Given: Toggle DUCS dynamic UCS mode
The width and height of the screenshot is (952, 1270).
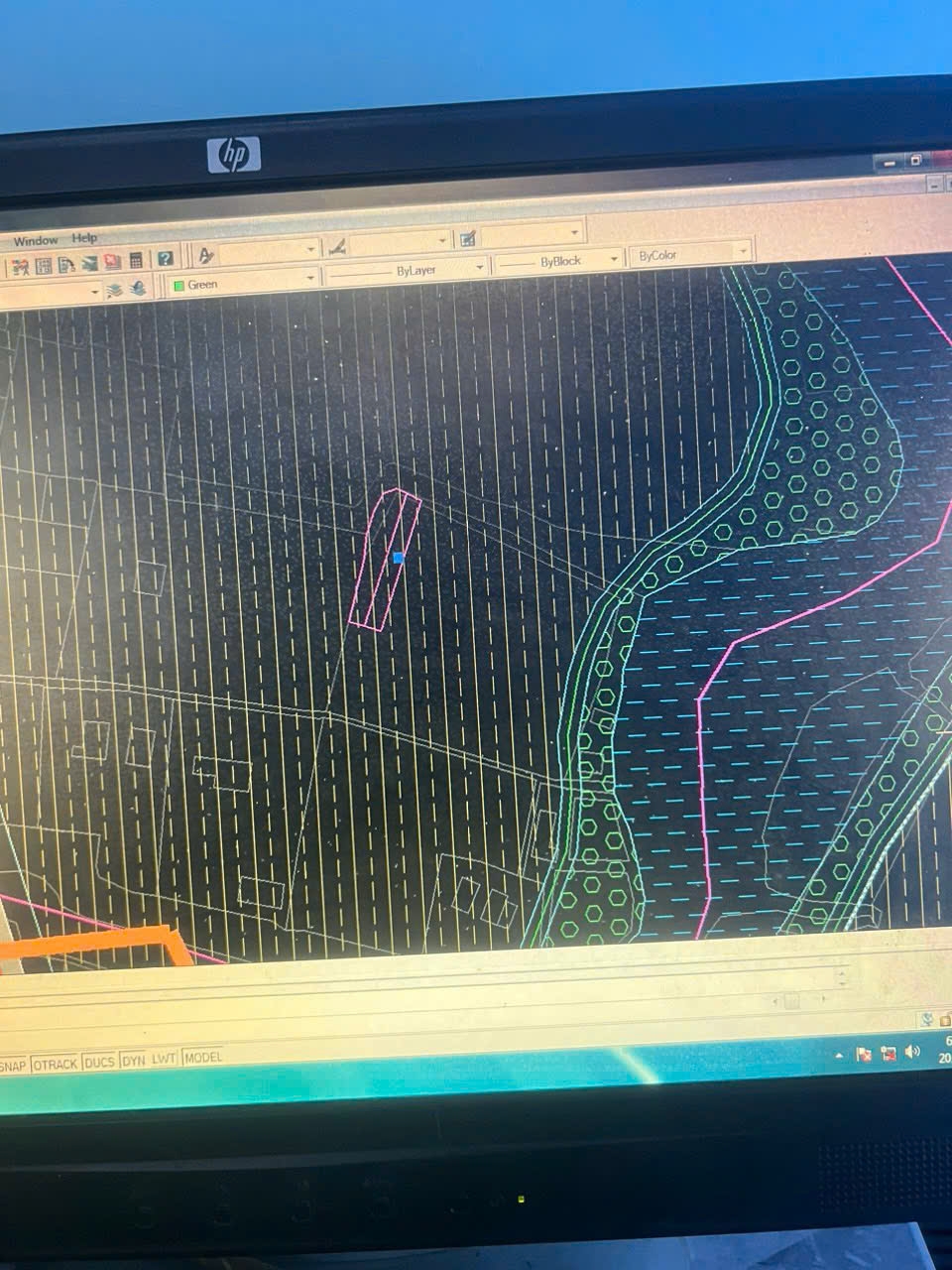Looking at the screenshot, I should (x=99, y=1062).
